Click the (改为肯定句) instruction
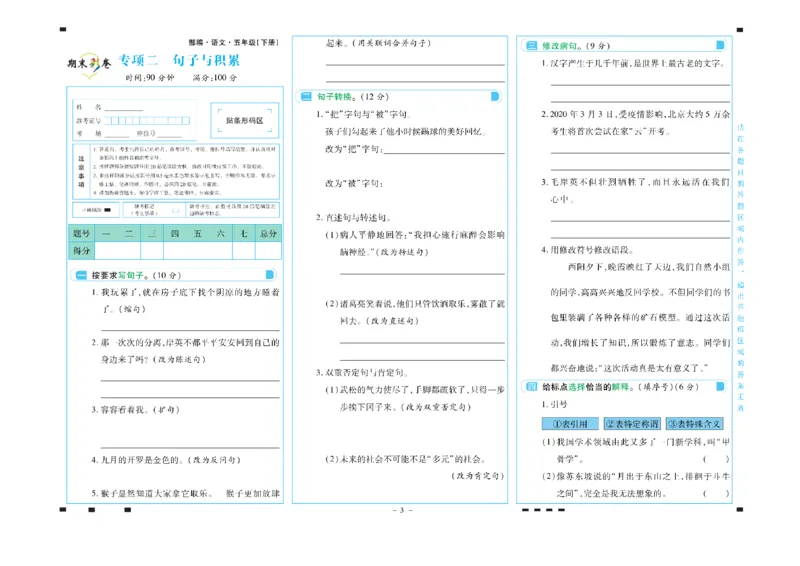Image resolution: width=800 pixels, height=566 pixels. pyautogui.click(x=478, y=476)
